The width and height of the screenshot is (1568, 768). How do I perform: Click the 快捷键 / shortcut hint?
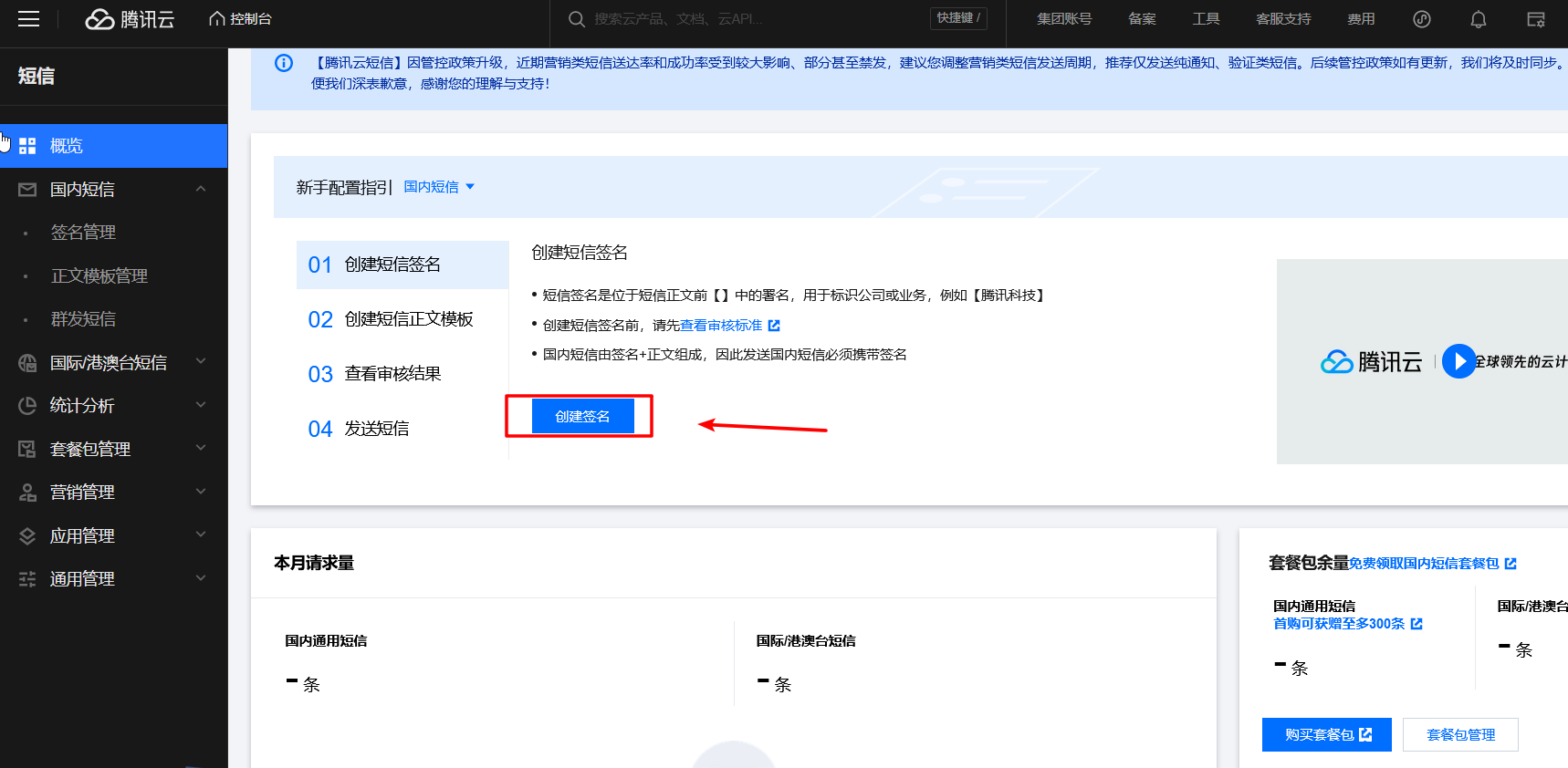[x=958, y=18]
